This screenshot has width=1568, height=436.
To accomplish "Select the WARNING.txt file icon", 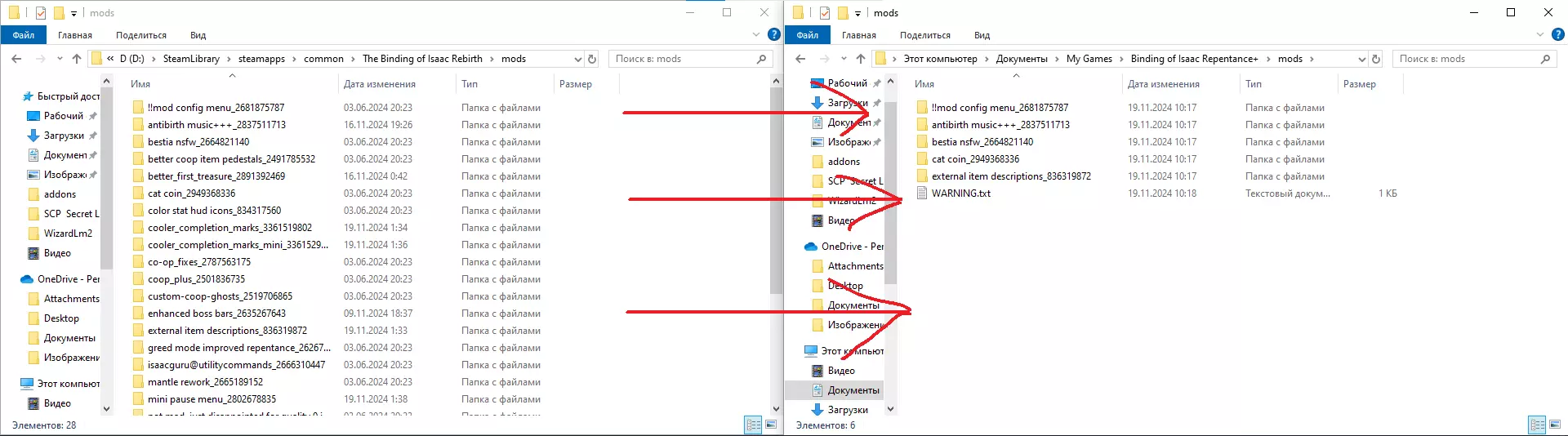I will pos(922,194).
